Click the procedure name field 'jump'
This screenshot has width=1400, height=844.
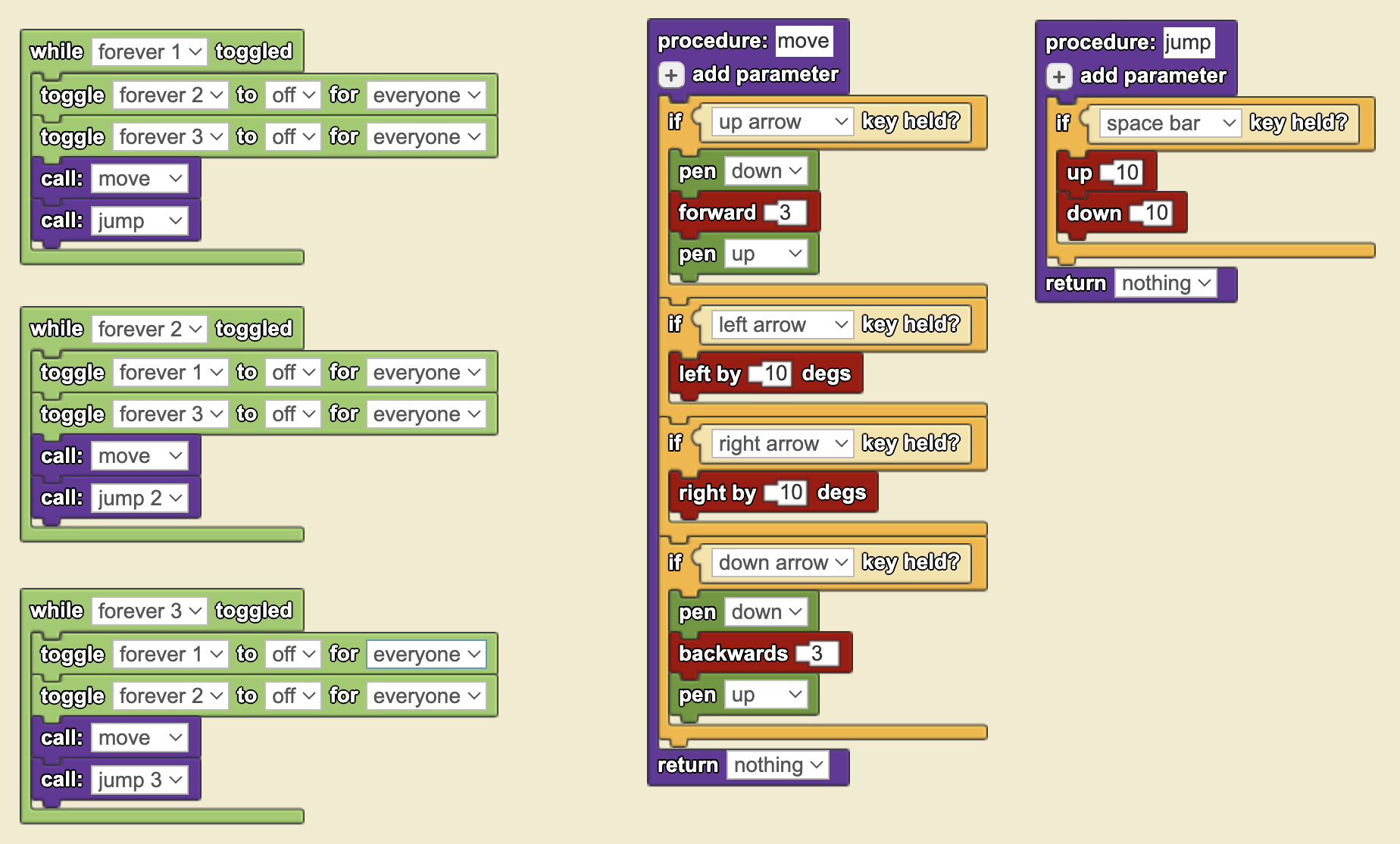[x=1189, y=42]
